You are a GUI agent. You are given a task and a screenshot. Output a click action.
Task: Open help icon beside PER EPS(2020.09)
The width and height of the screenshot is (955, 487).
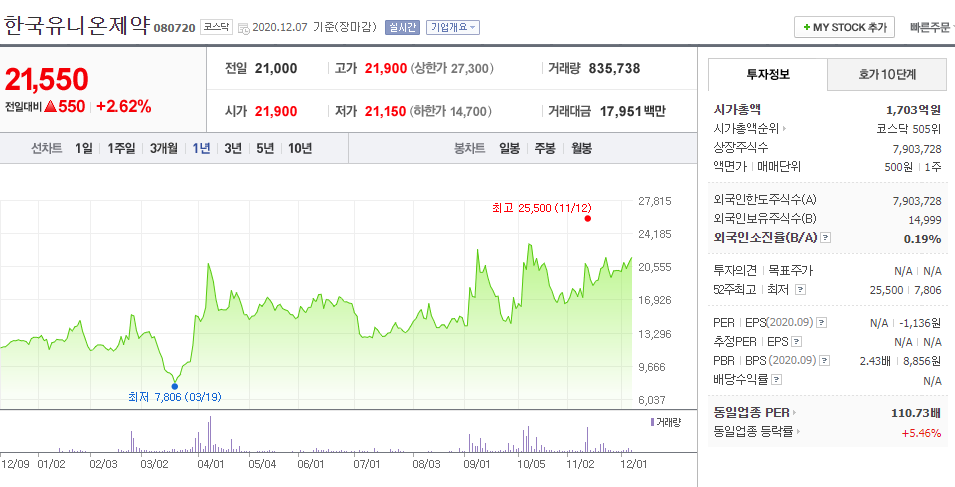822,323
